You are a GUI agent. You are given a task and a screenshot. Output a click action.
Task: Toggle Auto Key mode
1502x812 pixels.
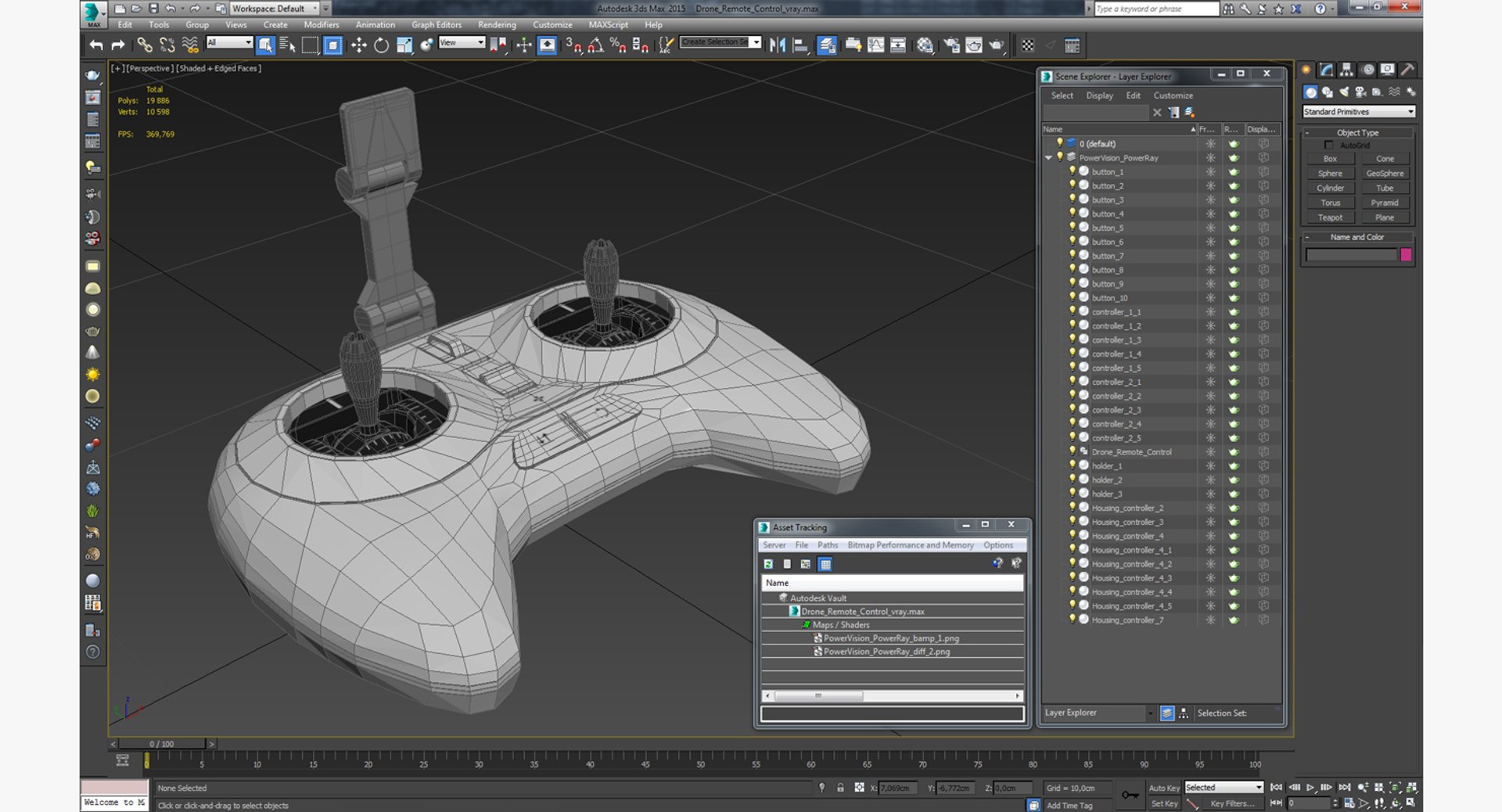[1163, 788]
